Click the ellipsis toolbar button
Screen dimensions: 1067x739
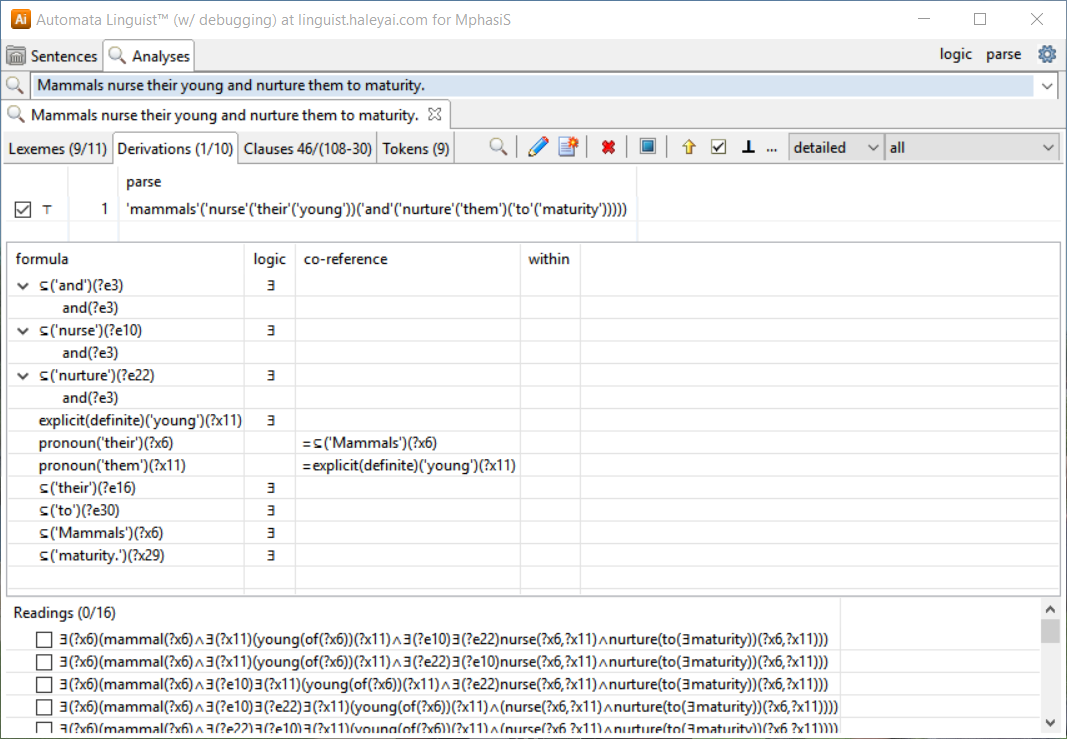coord(772,148)
